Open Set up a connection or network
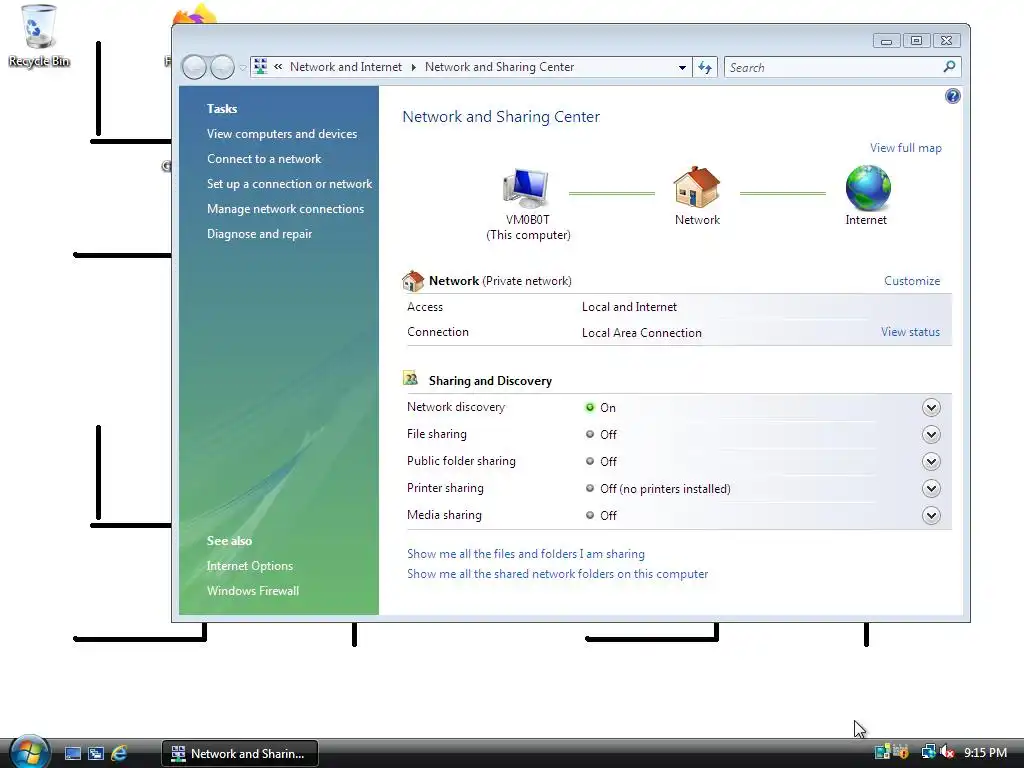This screenshot has width=1024, height=768. pos(289,184)
